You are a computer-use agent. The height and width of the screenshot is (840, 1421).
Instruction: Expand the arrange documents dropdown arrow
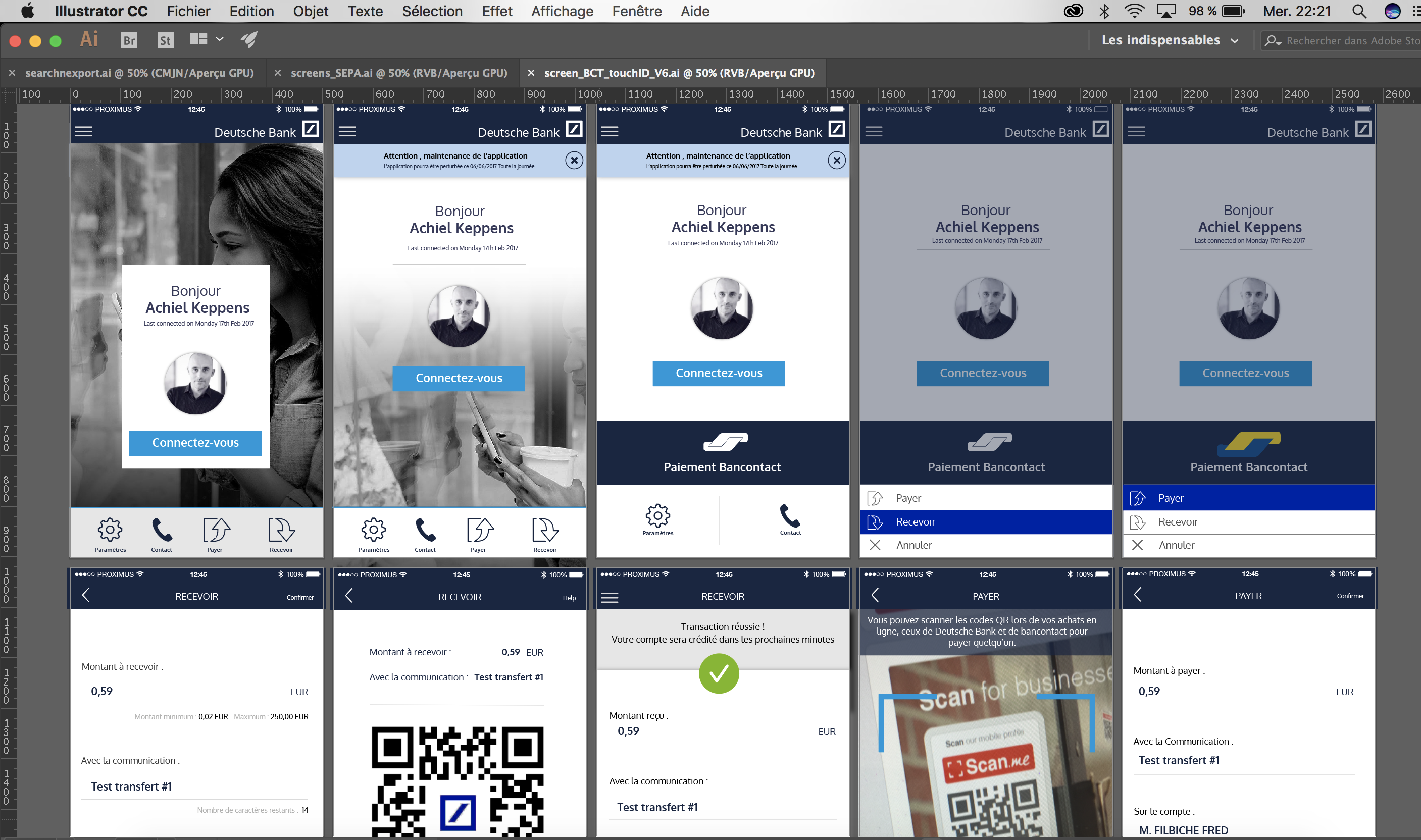[x=220, y=39]
